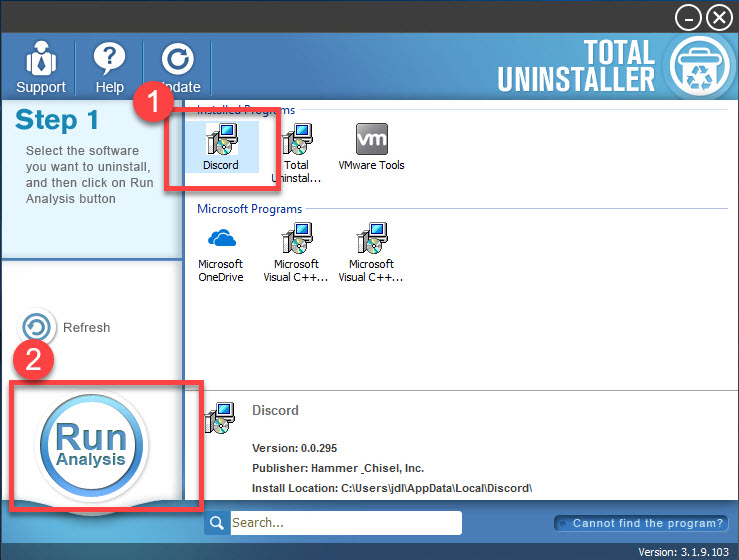739x560 pixels.
Task: Click the 'Discord' title in details panel
Action: point(275,410)
